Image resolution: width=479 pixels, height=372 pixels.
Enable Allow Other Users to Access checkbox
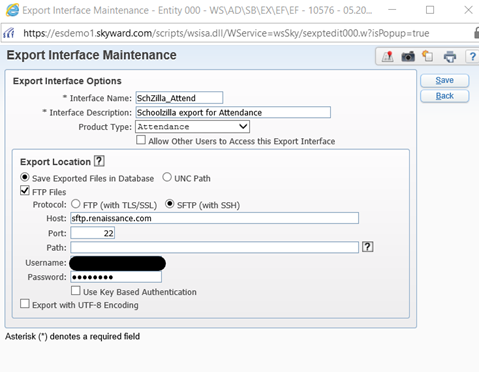point(141,140)
